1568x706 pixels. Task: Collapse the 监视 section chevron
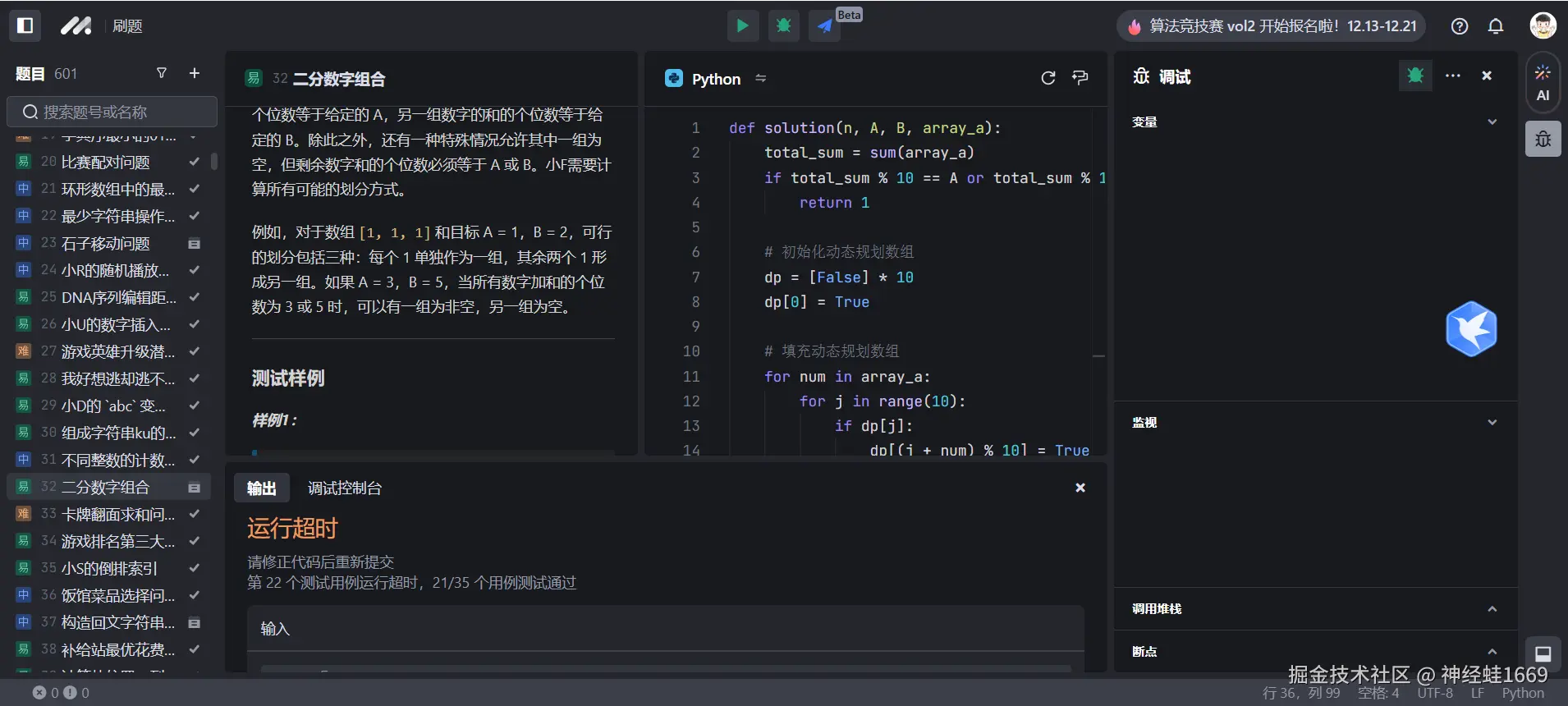pos(1492,422)
